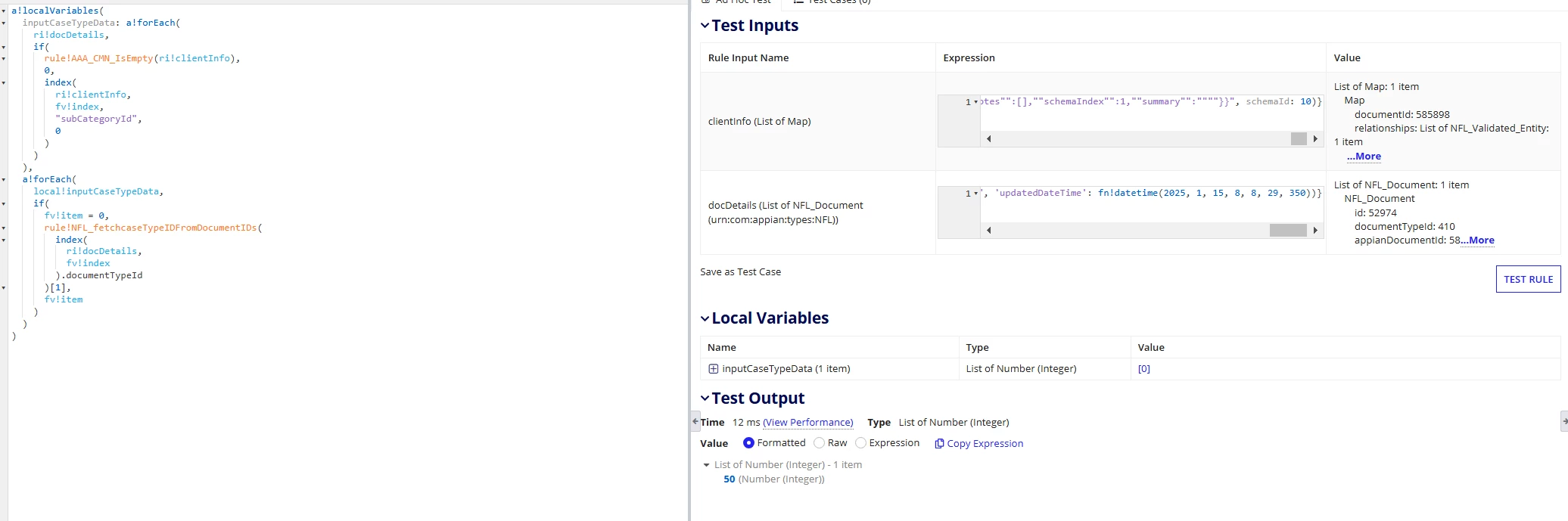The height and width of the screenshot is (521, 1568).
Task: Click fv!item = 0 condition in code
Action: pos(73,216)
